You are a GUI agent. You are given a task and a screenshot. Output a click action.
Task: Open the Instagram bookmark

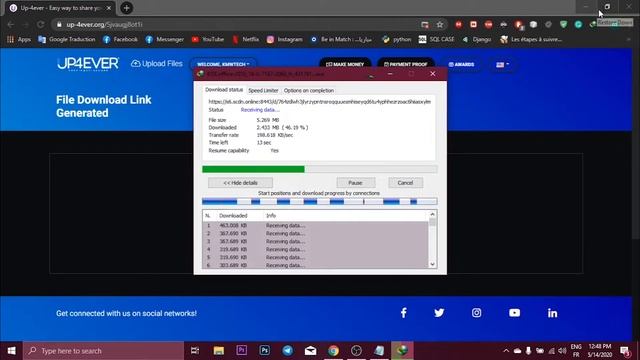(x=285, y=39)
